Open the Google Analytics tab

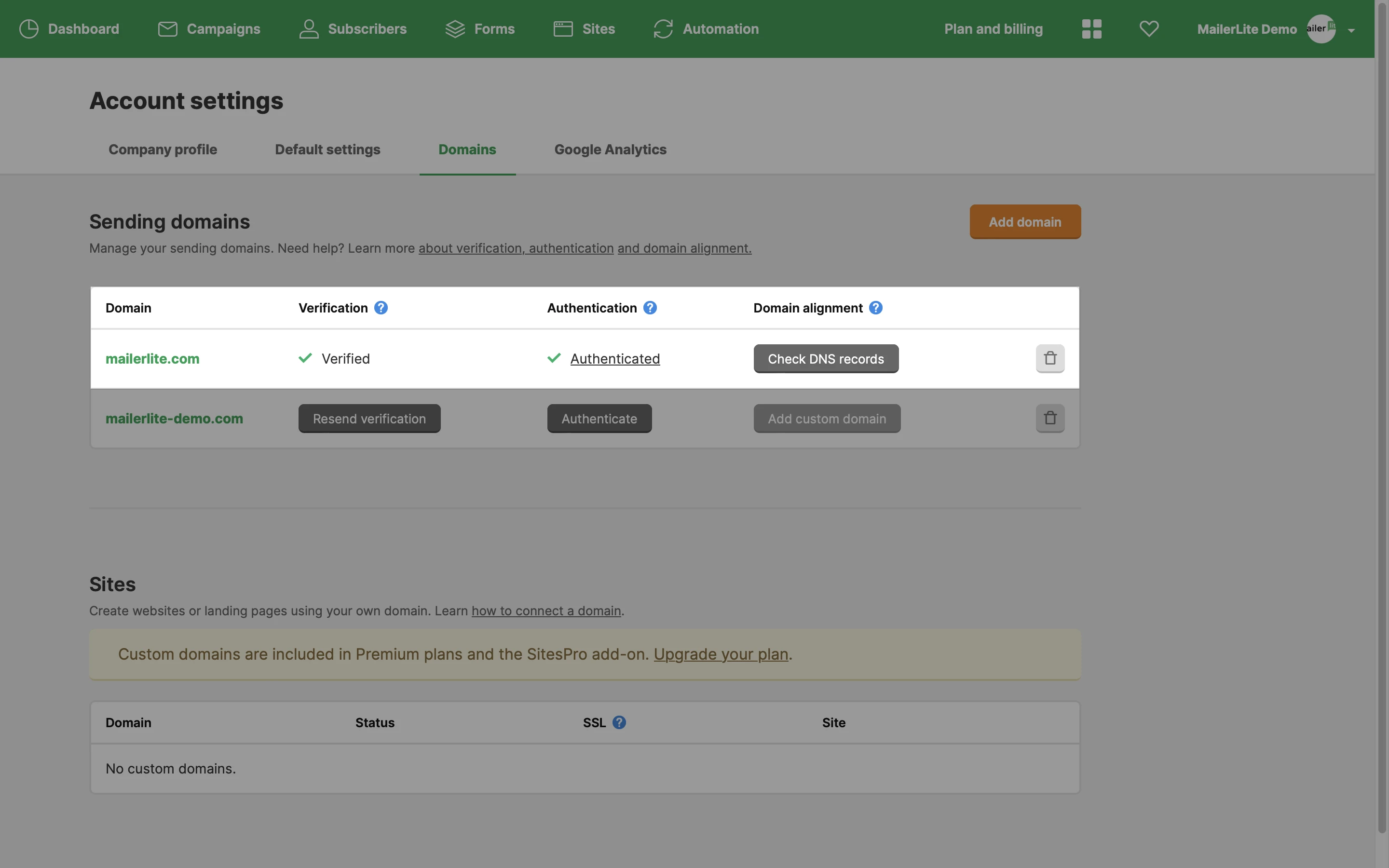[x=610, y=149]
